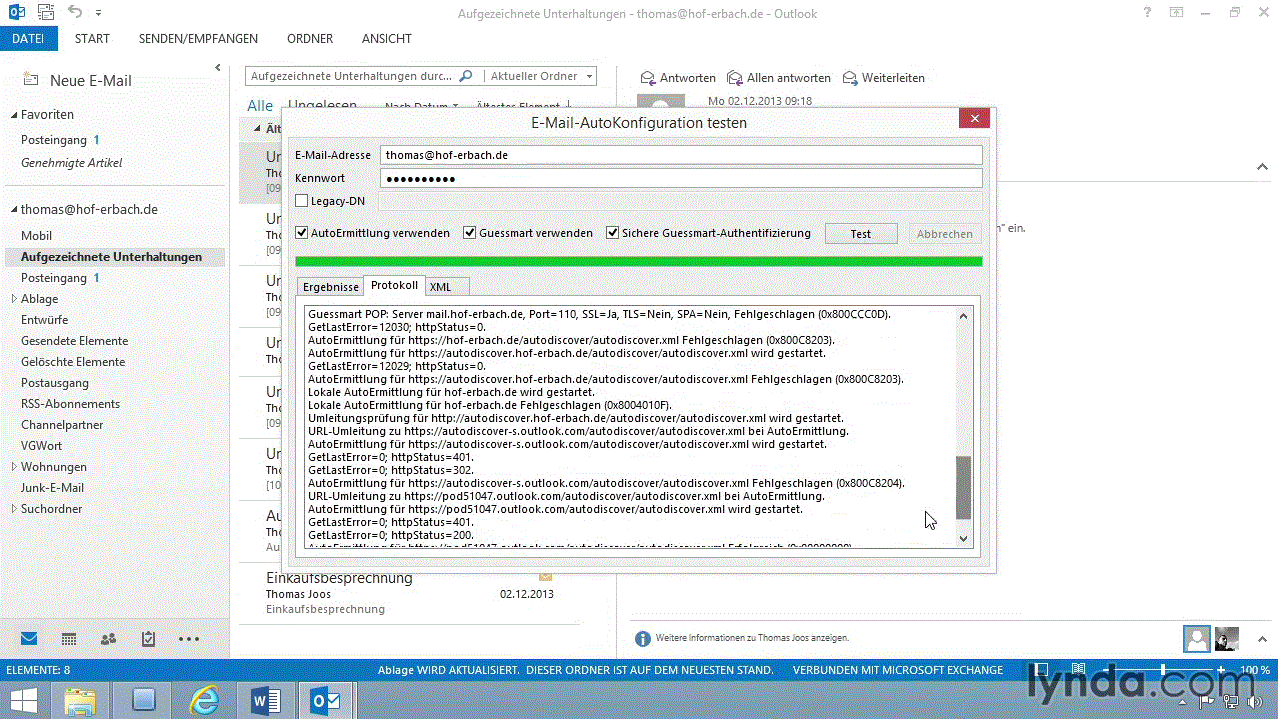This screenshot has width=1278, height=719.
Task: Click the Neue E-Mail envelope icon
Action: click(32, 80)
